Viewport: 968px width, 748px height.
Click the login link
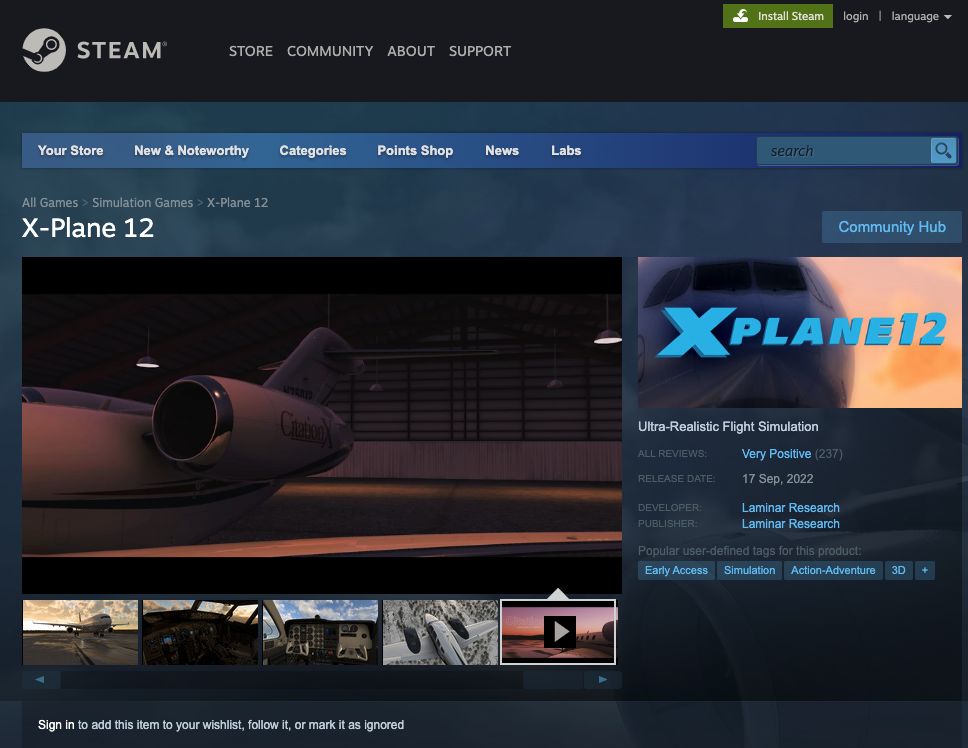pos(856,16)
